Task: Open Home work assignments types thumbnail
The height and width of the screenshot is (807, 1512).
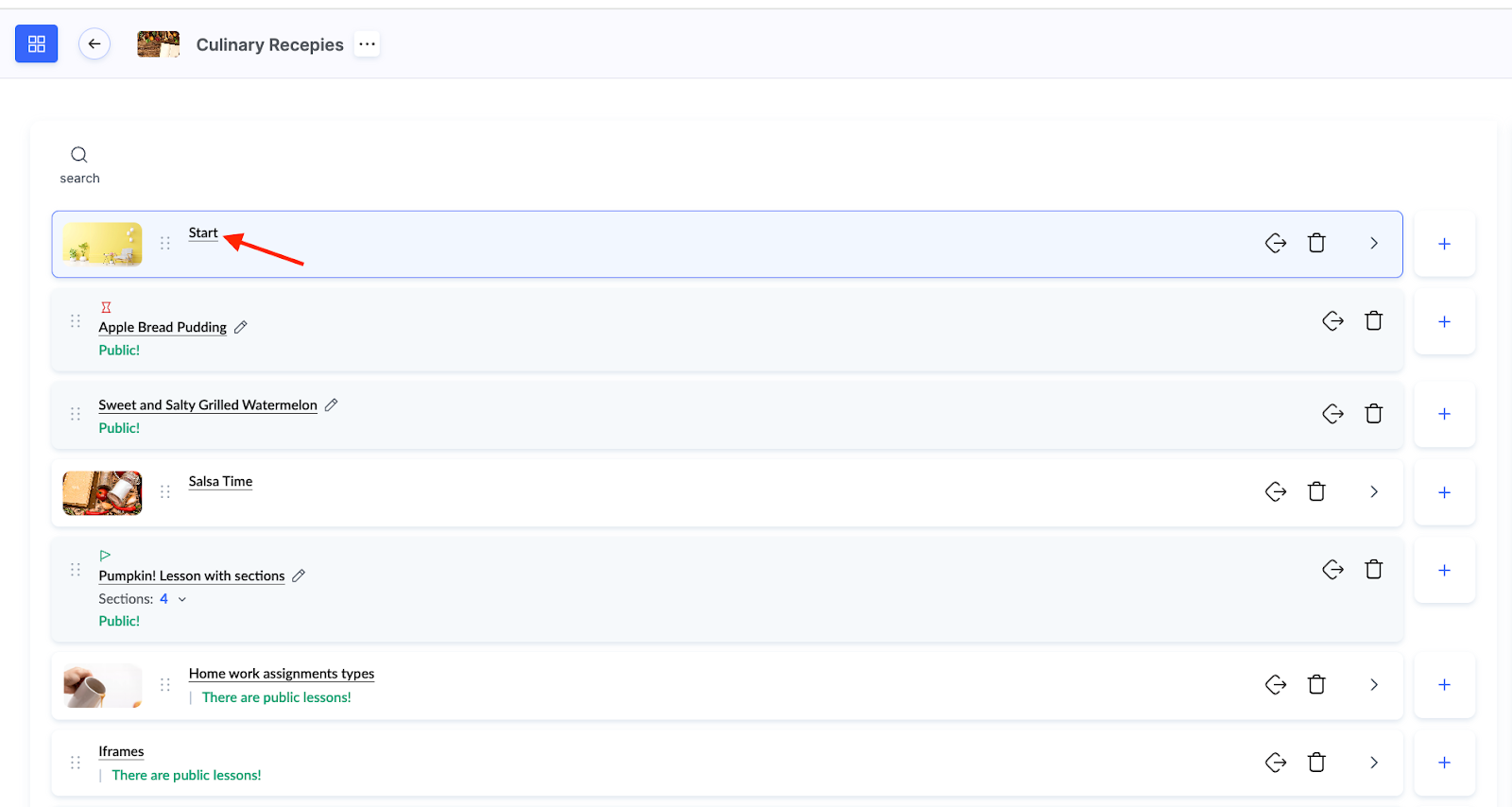Action: coord(102,685)
